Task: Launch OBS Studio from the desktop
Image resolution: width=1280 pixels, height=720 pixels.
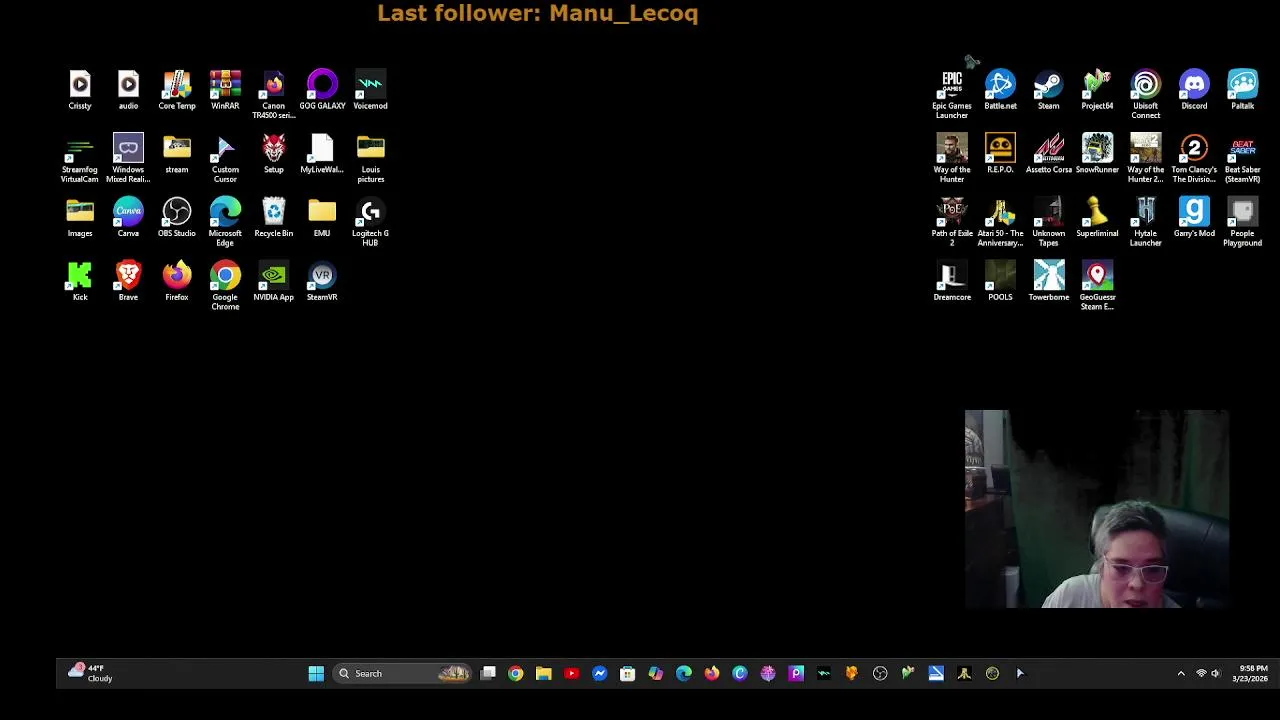Action: click(x=177, y=218)
